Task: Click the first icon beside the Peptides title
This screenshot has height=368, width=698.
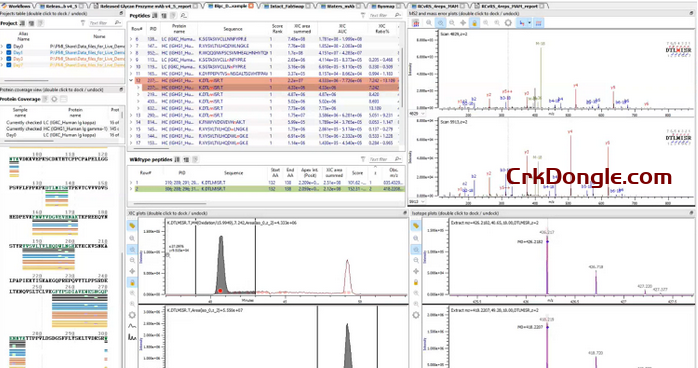Action: 155,16
